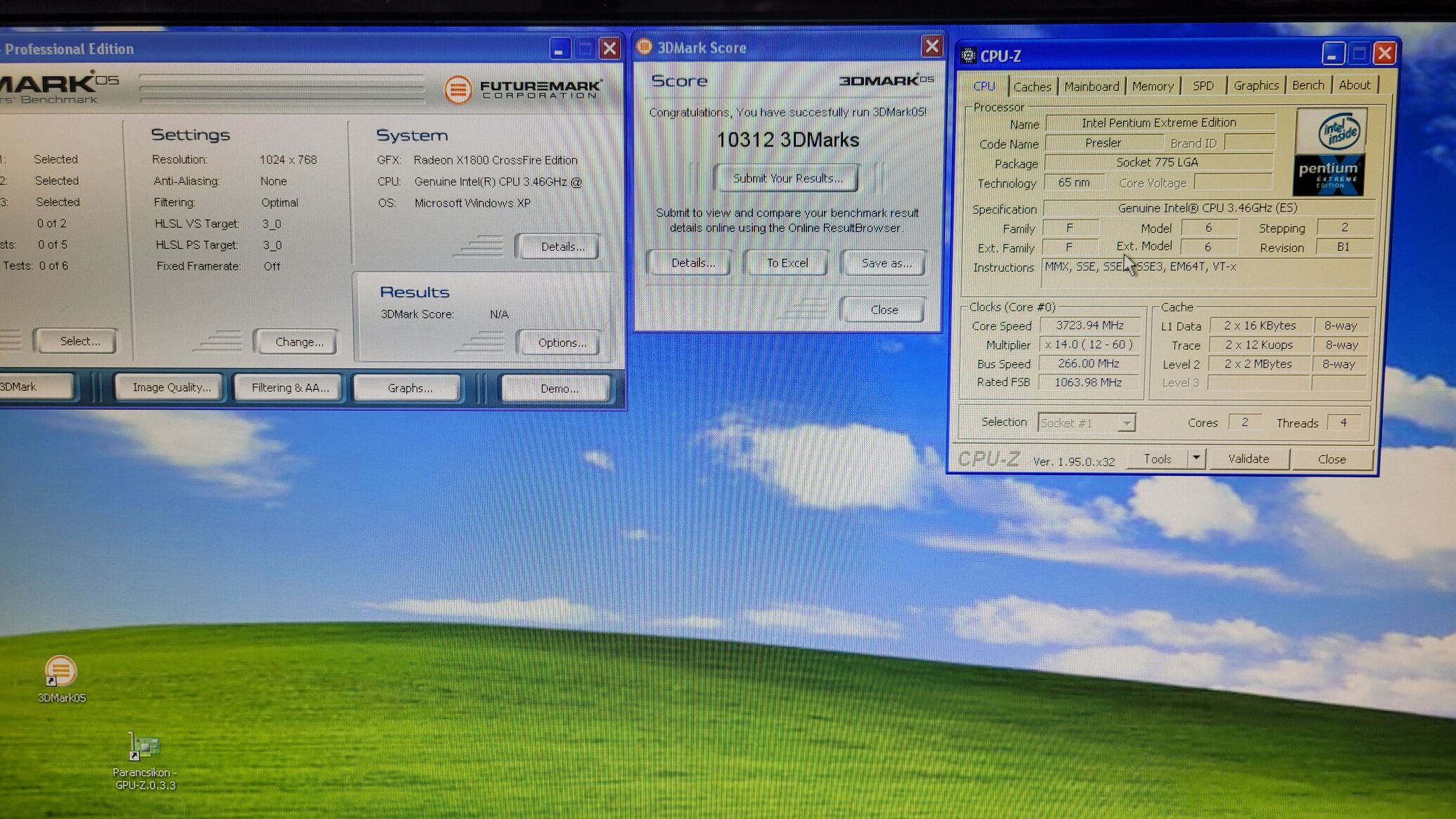
Task: Close the 3DMark Score dialog with X
Action: click(x=932, y=46)
